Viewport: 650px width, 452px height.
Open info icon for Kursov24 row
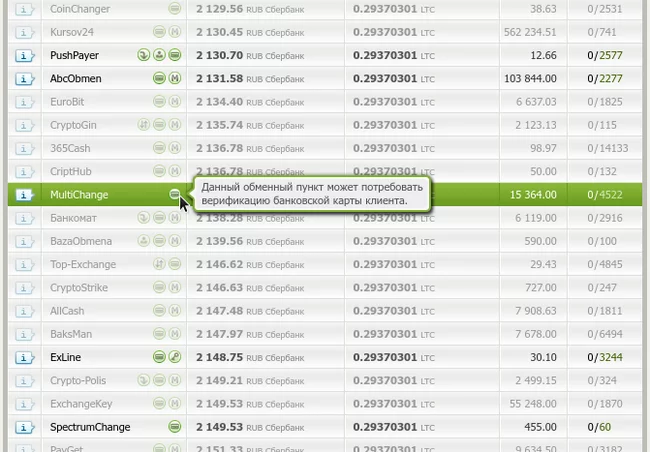pyautogui.click(x=24, y=32)
